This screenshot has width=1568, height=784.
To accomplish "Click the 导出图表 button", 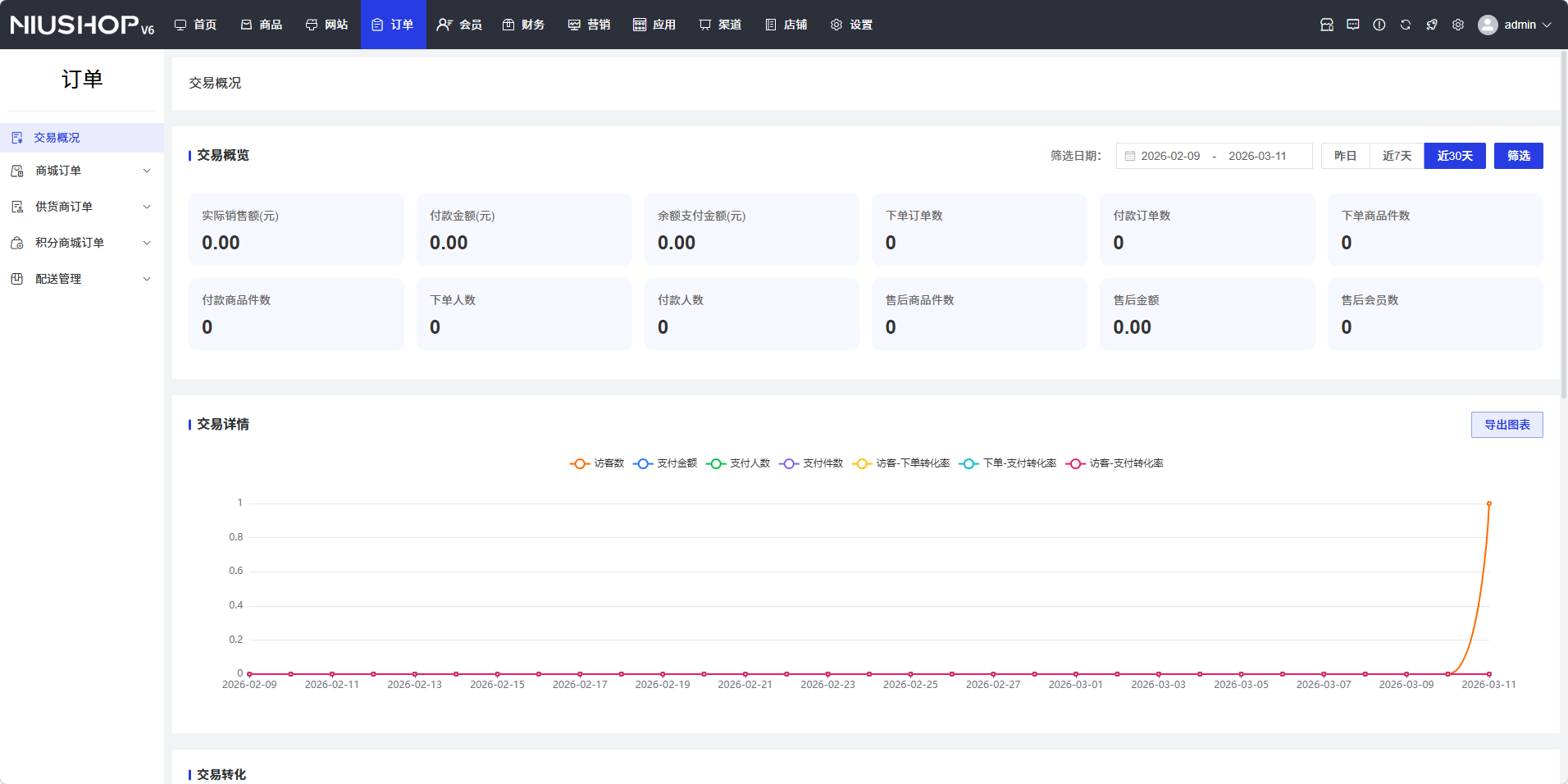I will point(1506,425).
